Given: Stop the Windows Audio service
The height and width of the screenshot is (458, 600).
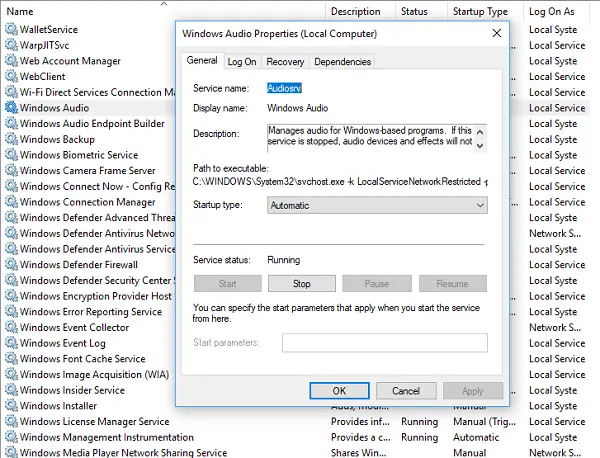Looking at the screenshot, I should tap(302, 284).
